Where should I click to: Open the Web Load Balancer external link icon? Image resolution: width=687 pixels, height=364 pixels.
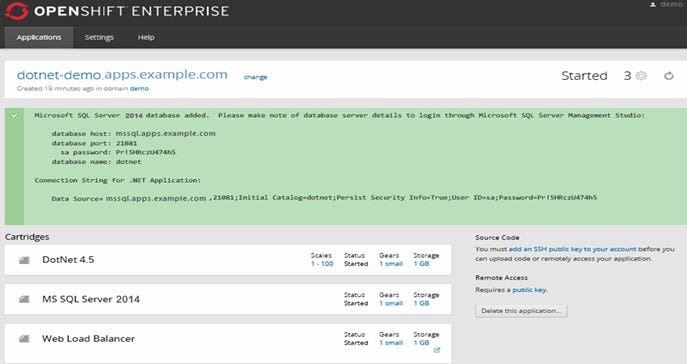437,350
